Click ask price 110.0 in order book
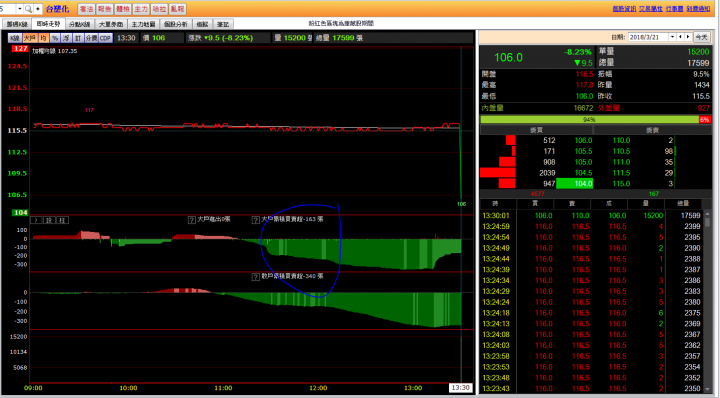This screenshot has height=398, width=720. point(621,140)
